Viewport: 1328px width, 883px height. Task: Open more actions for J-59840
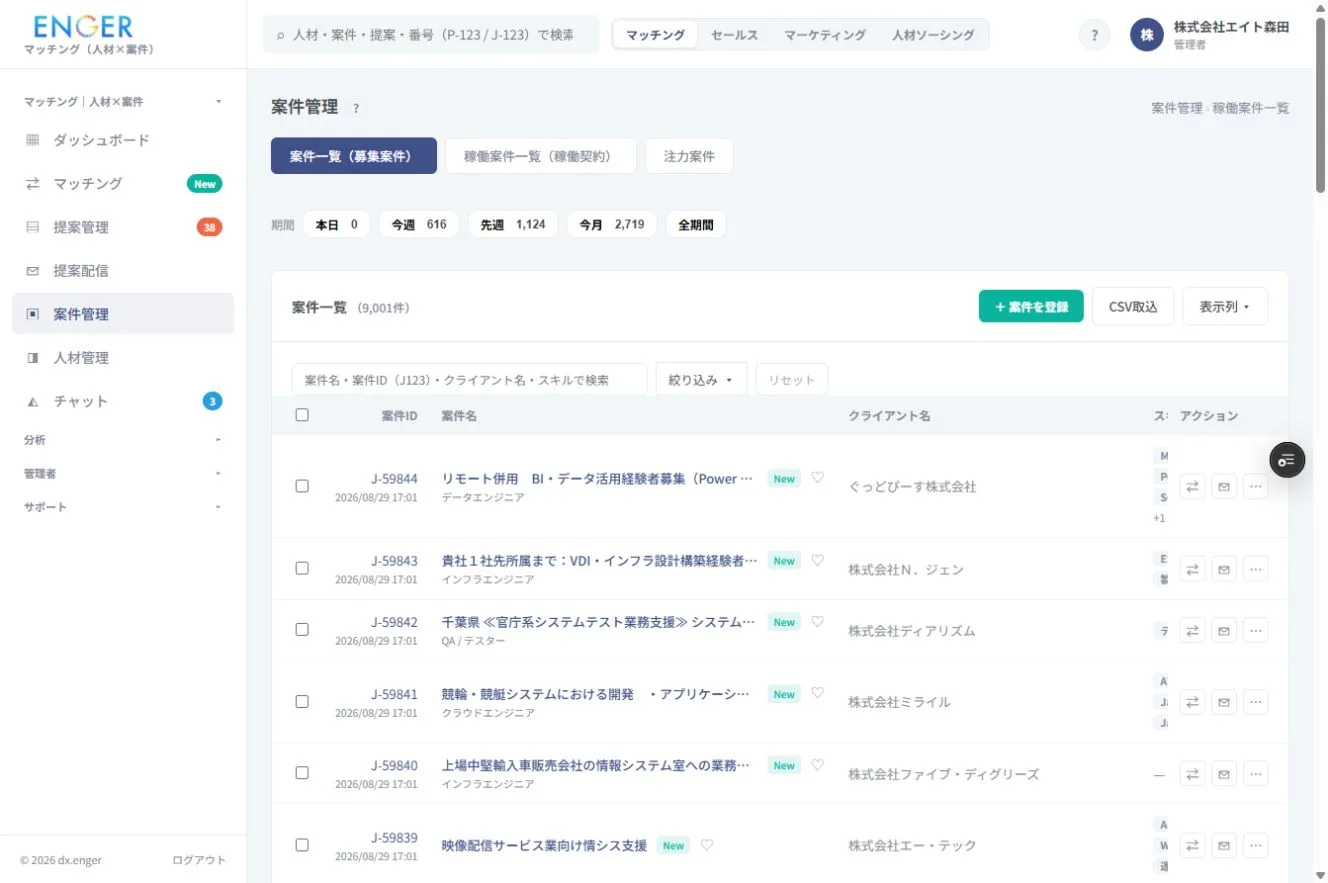[1256, 773]
